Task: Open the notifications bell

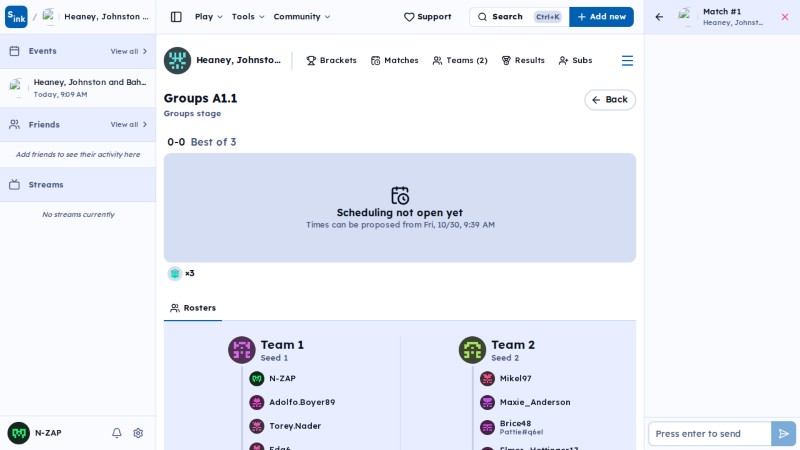Action: [117, 433]
